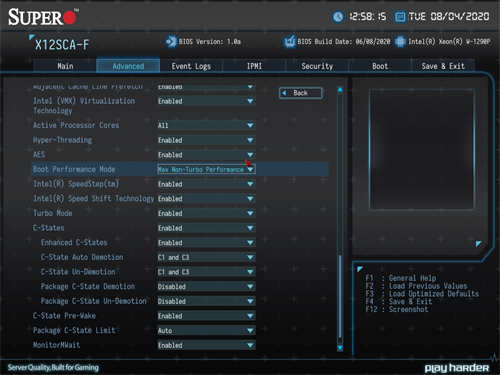Viewport: 500px width, 375px height.
Task: Click the BIOS Build Date icon
Action: (290, 42)
